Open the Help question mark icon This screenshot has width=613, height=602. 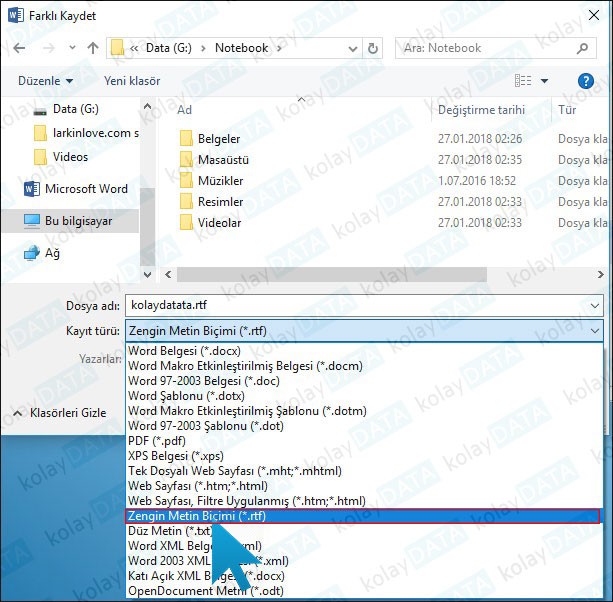click(586, 81)
